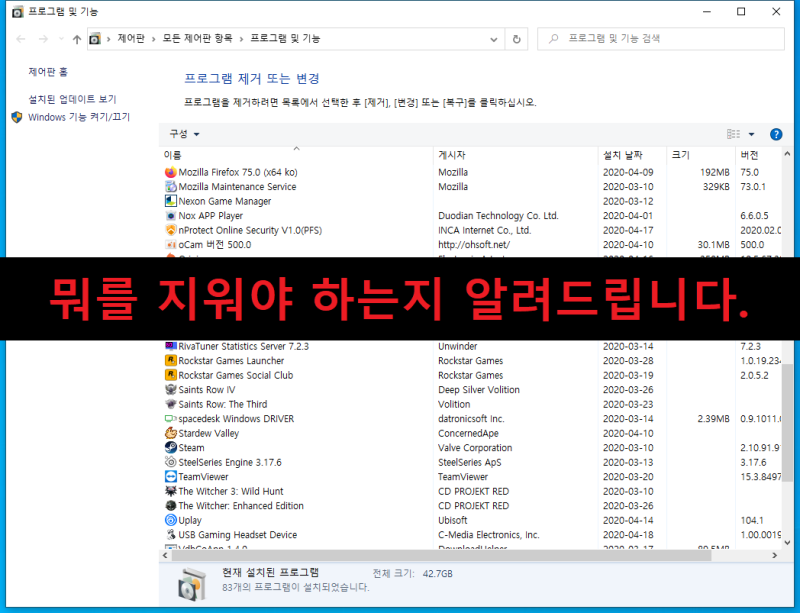
Task: Click the Rockstar Games Launcher icon
Action: 170,360
